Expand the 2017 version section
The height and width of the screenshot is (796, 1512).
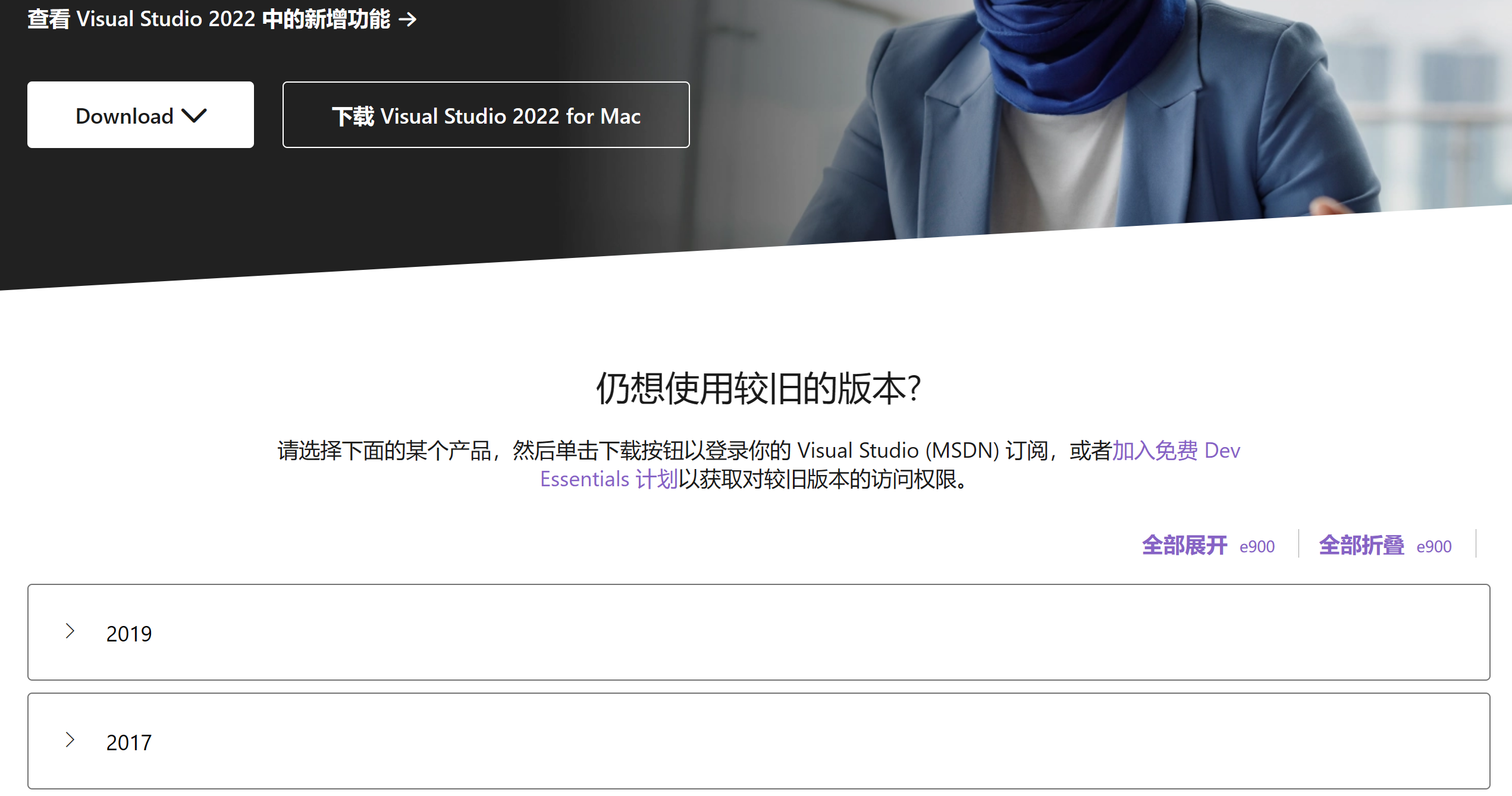coord(758,741)
